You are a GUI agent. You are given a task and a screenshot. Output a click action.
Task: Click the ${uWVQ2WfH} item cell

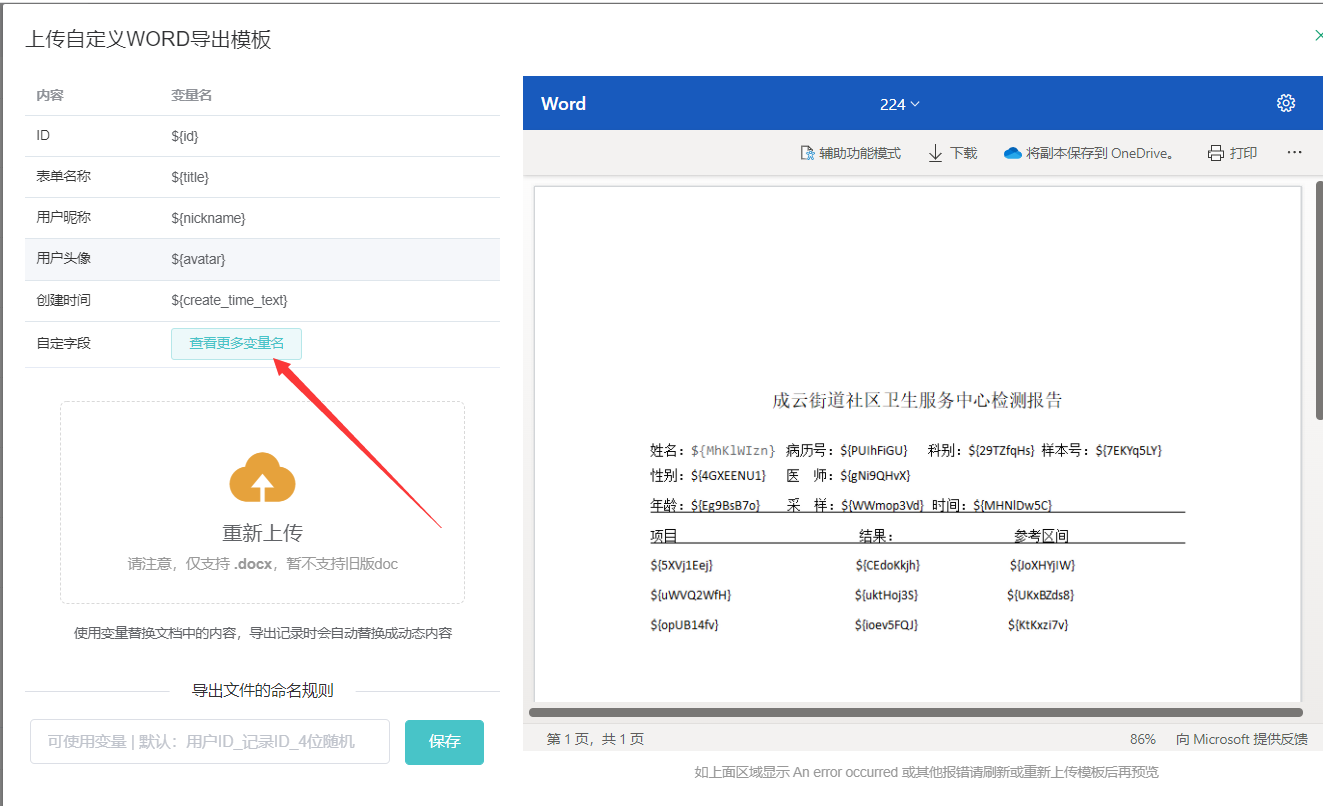690,595
